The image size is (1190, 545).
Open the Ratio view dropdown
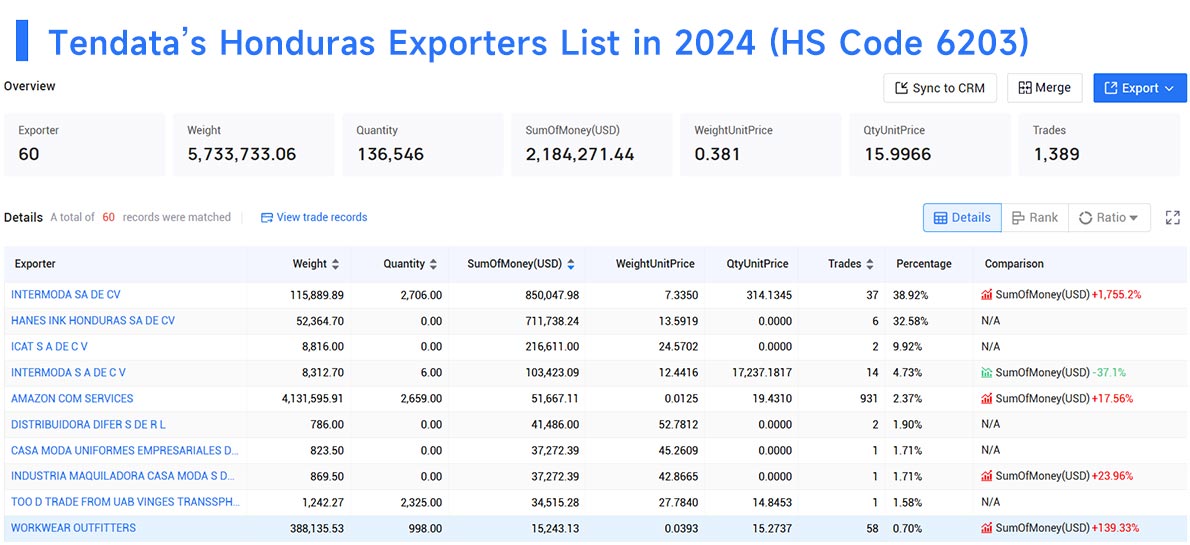point(1109,218)
